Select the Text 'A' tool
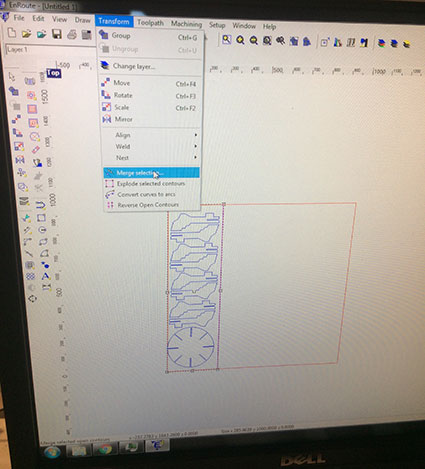The width and height of the screenshot is (425, 469). 45,276
